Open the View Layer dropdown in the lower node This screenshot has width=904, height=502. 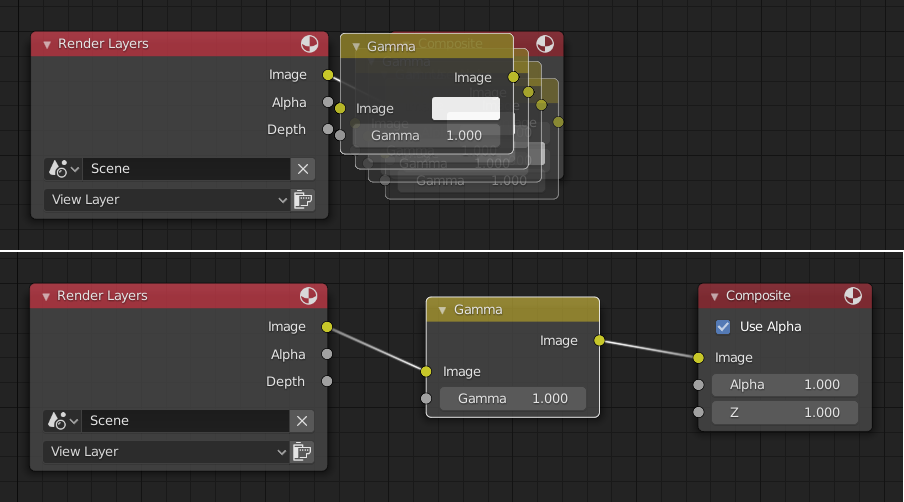(166, 452)
